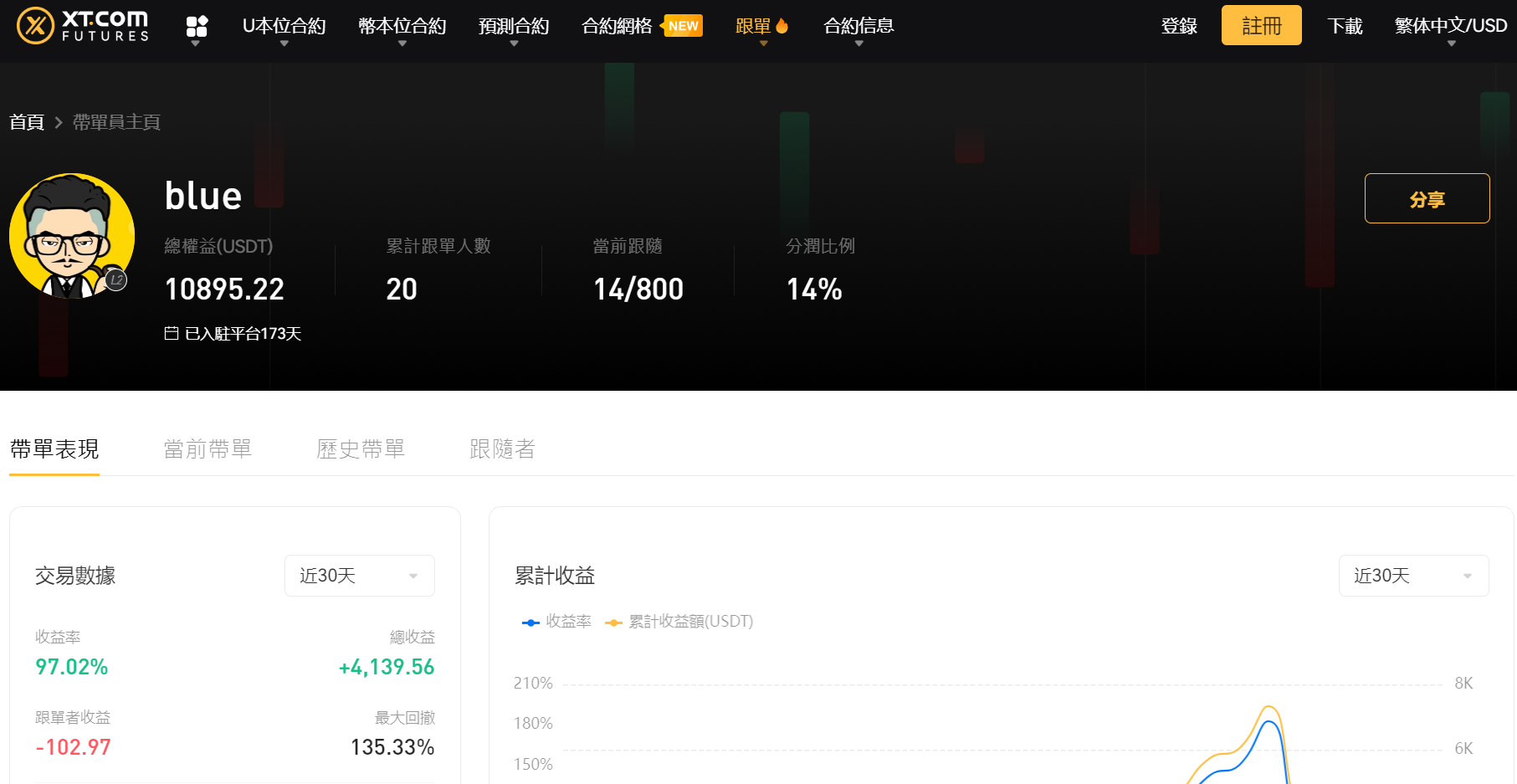Click the 帶單員主頁 breadcrumb text
Viewport: 1517px width, 784px height.
[116, 122]
